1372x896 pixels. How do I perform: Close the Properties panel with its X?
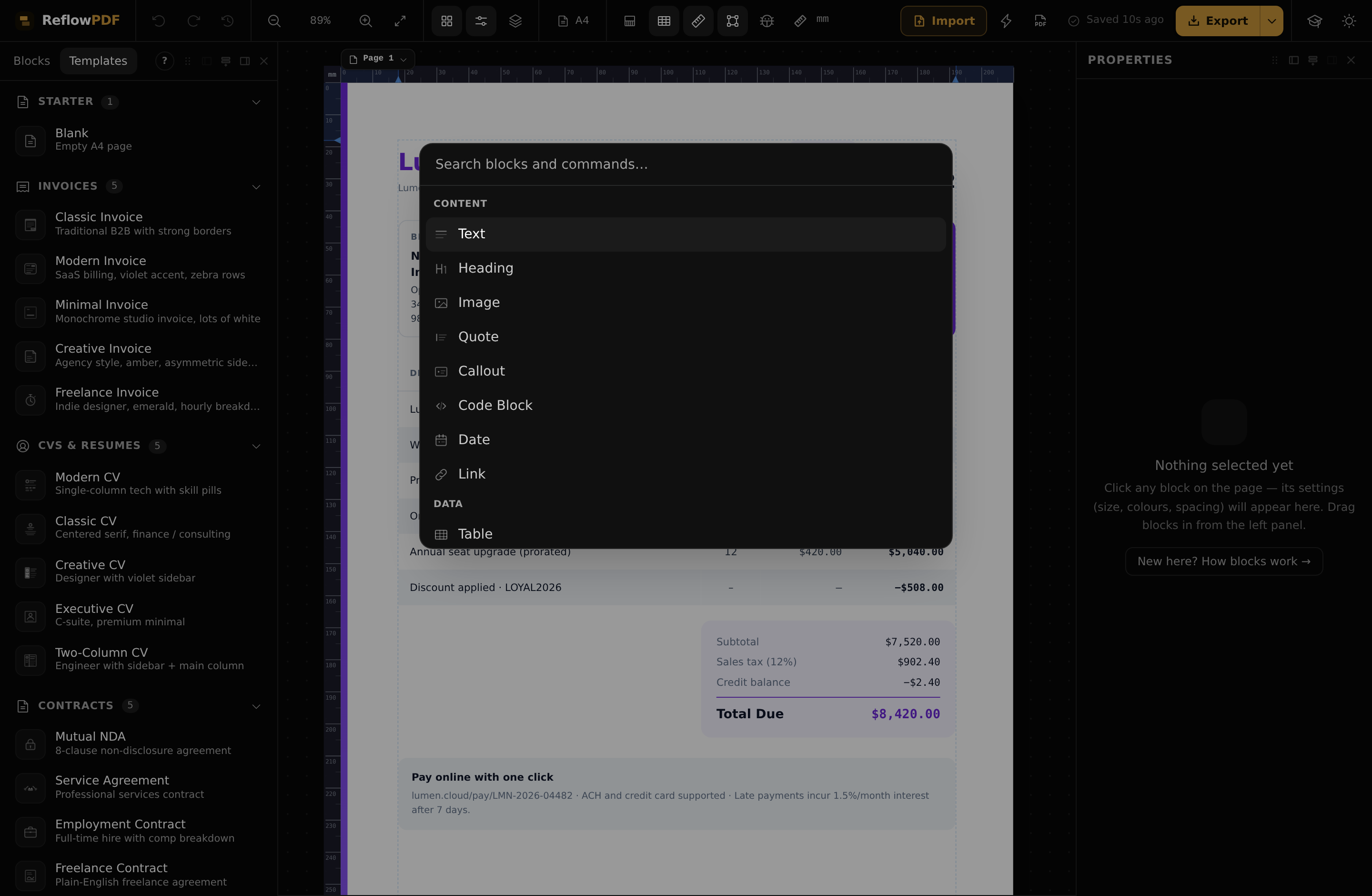click(1351, 60)
